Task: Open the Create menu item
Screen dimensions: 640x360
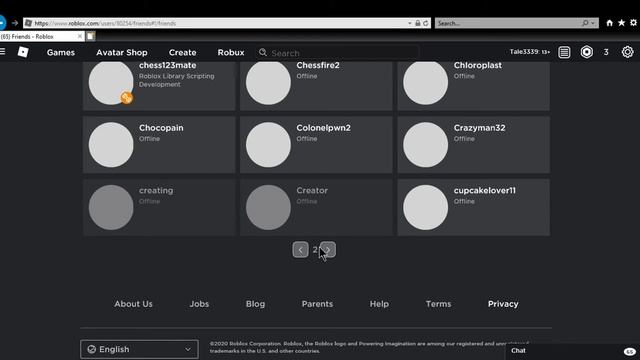Action: (x=182, y=53)
